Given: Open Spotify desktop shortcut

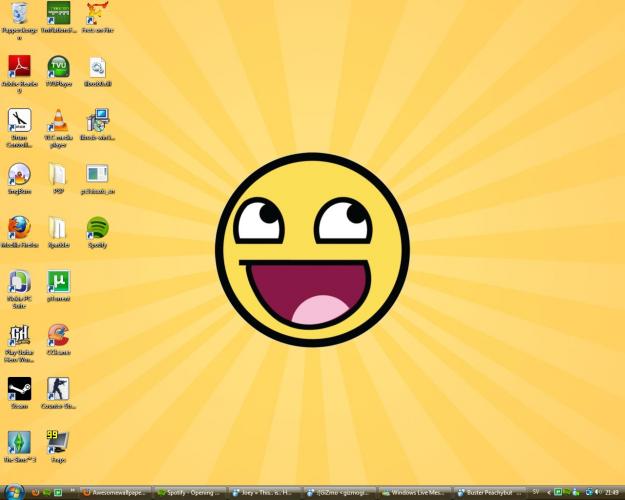Looking at the screenshot, I should (97, 227).
